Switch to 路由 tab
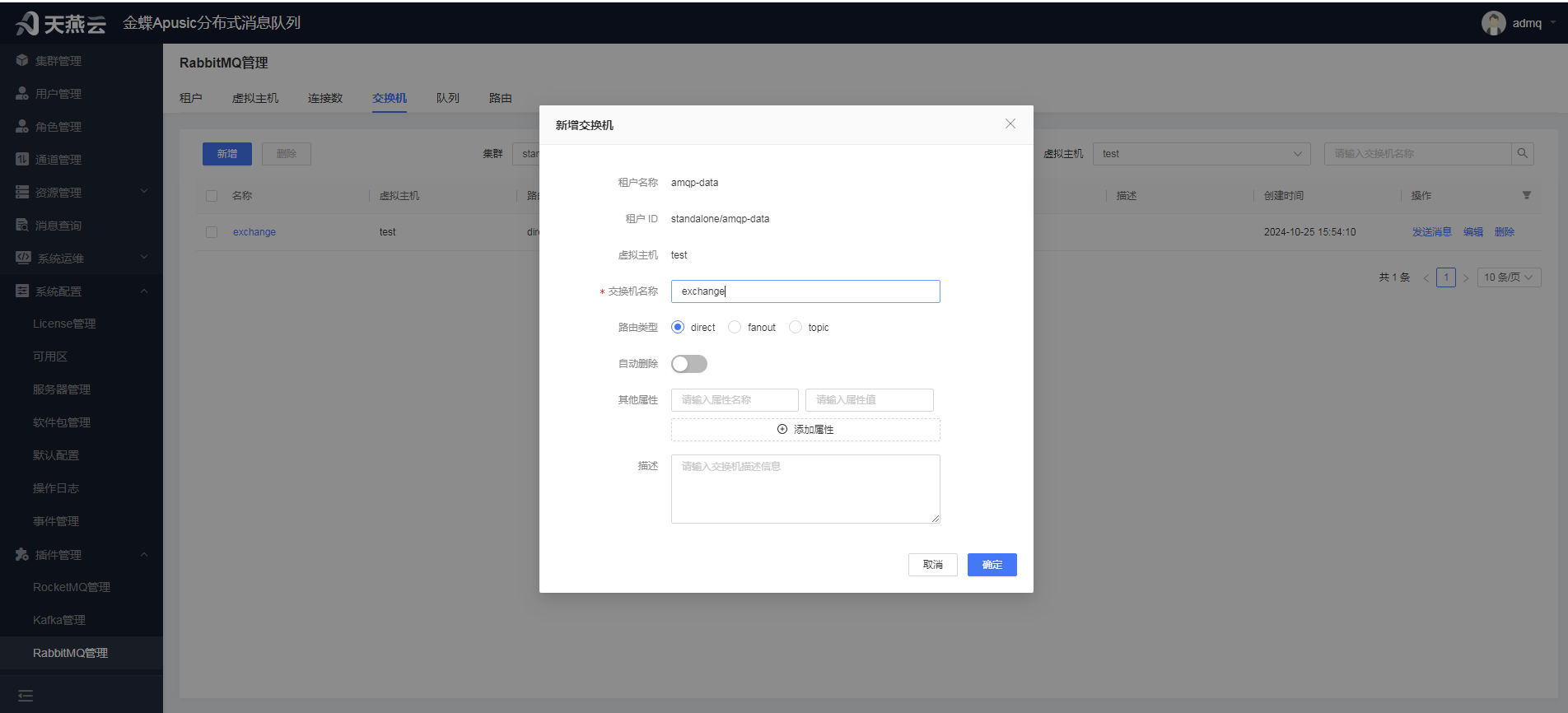Image resolution: width=1568 pixels, height=713 pixels. click(x=501, y=98)
